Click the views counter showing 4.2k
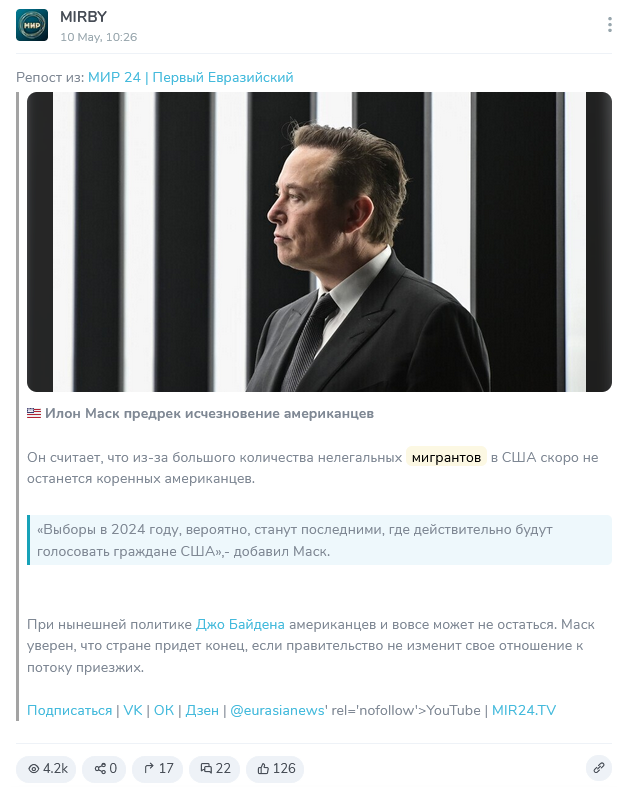 click(x=47, y=769)
